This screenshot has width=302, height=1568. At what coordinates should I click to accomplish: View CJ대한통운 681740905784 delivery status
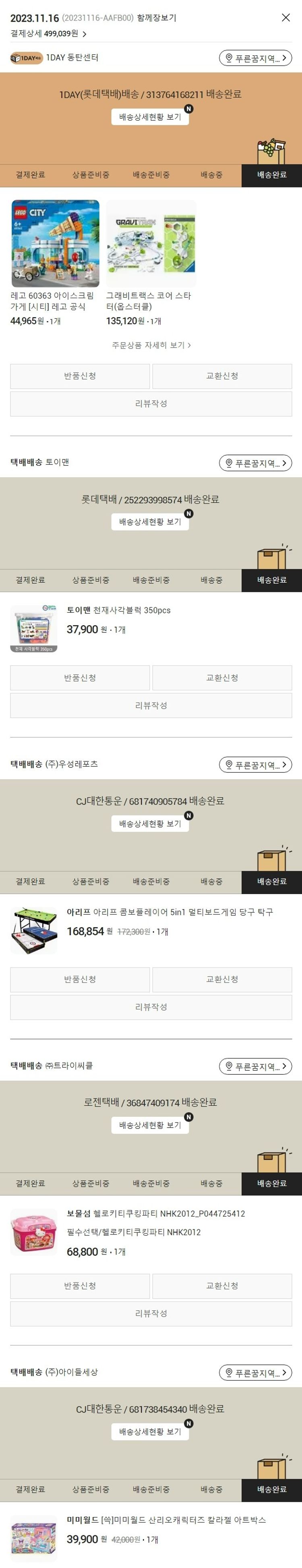coord(150,824)
